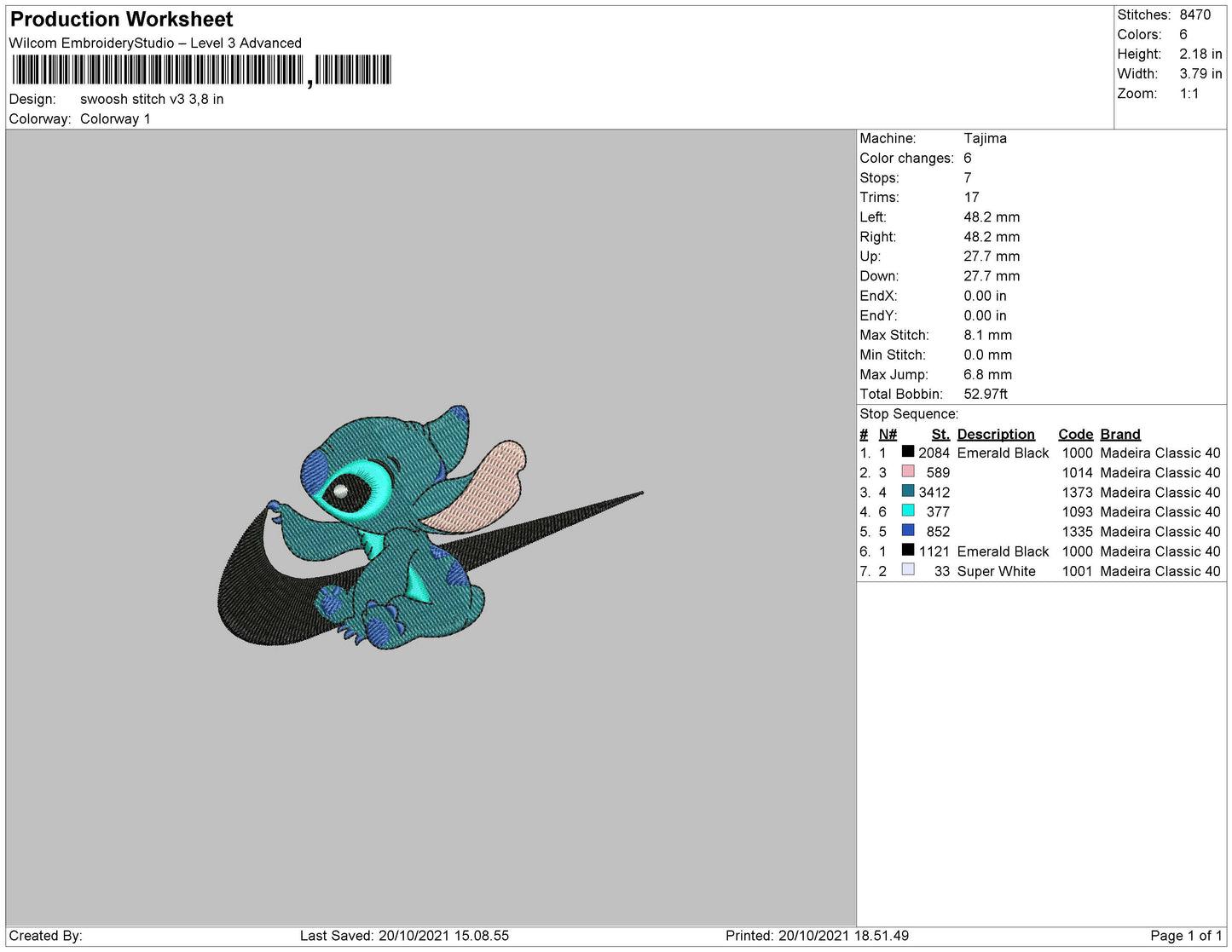Select the Brand column header
This screenshot has width=1232, height=952.
[x=1119, y=434]
